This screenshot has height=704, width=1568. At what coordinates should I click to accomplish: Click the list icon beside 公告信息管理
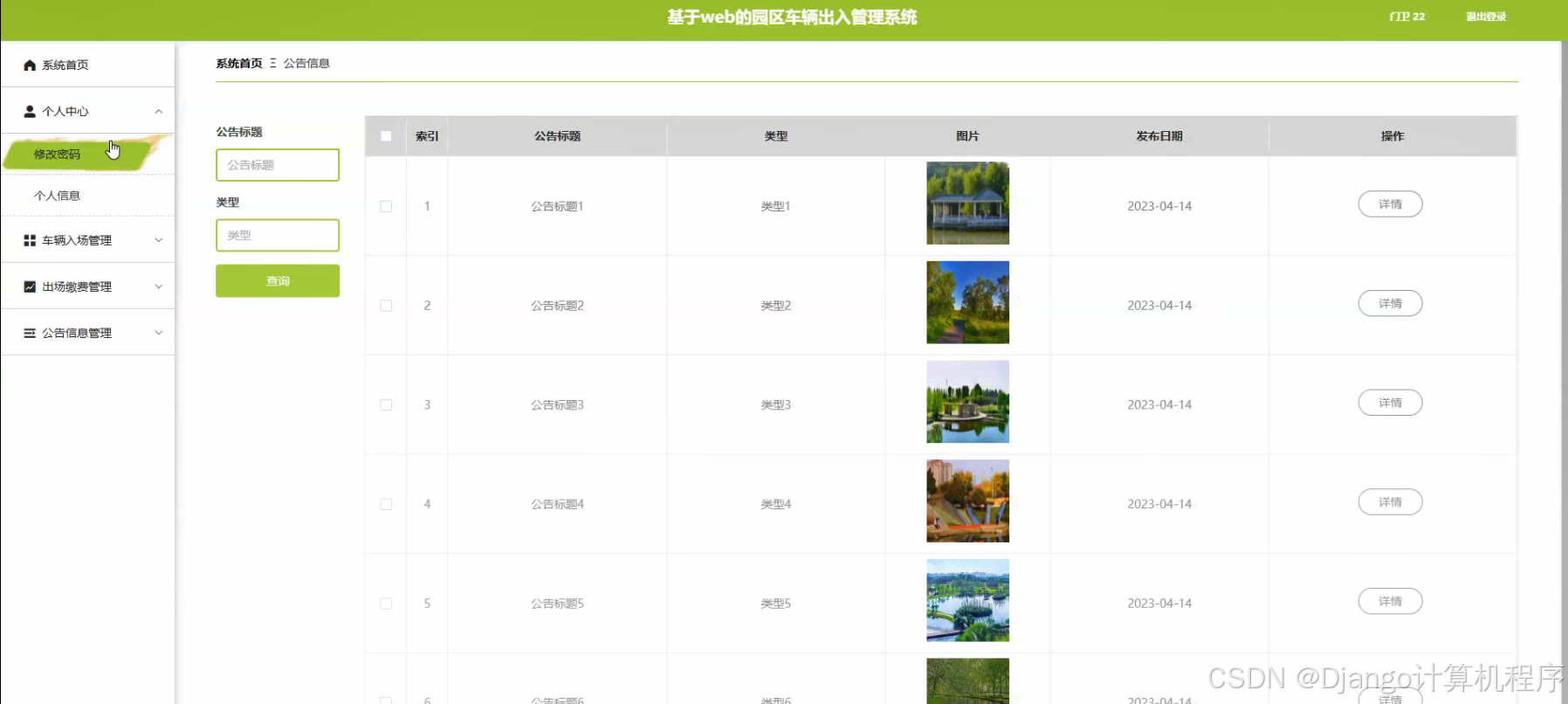(30, 333)
